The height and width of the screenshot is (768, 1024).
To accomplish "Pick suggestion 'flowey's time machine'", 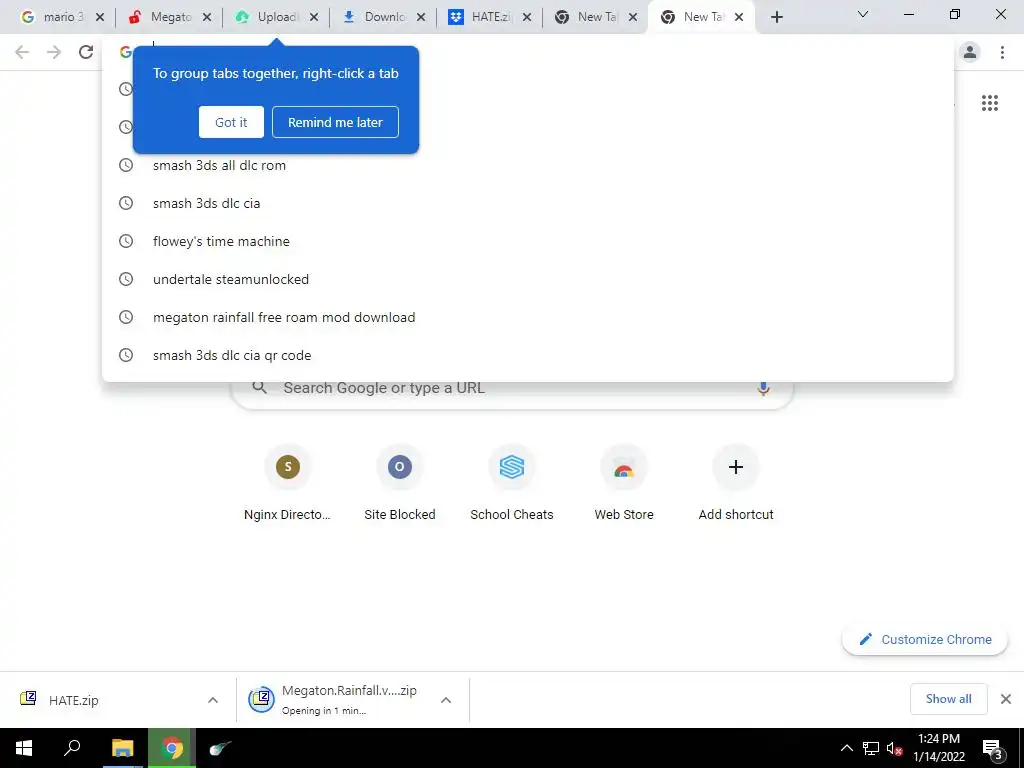I will coord(527,241).
